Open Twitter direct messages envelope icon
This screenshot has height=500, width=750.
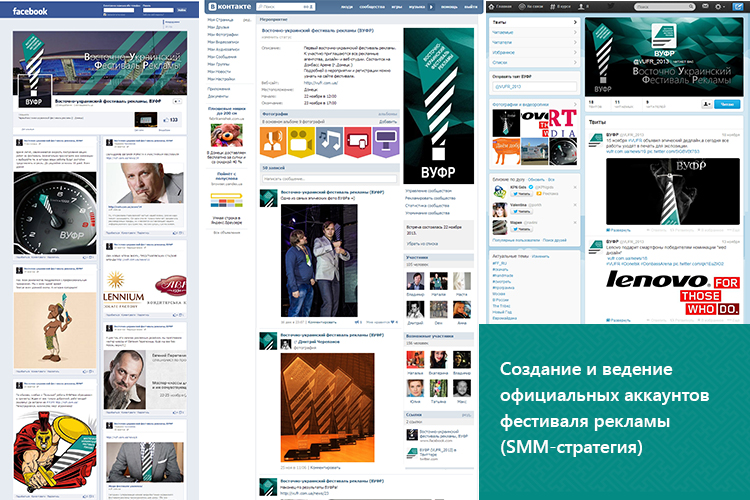705,7
